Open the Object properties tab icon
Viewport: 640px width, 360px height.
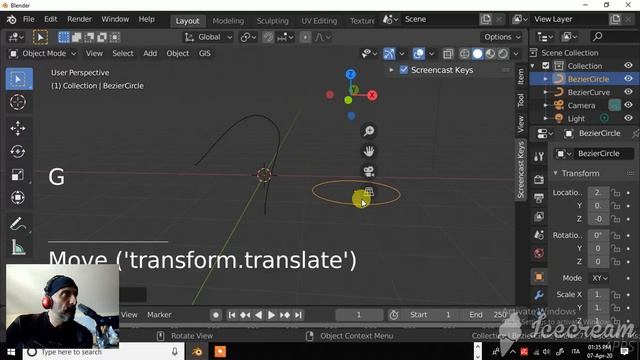[x=539, y=277]
